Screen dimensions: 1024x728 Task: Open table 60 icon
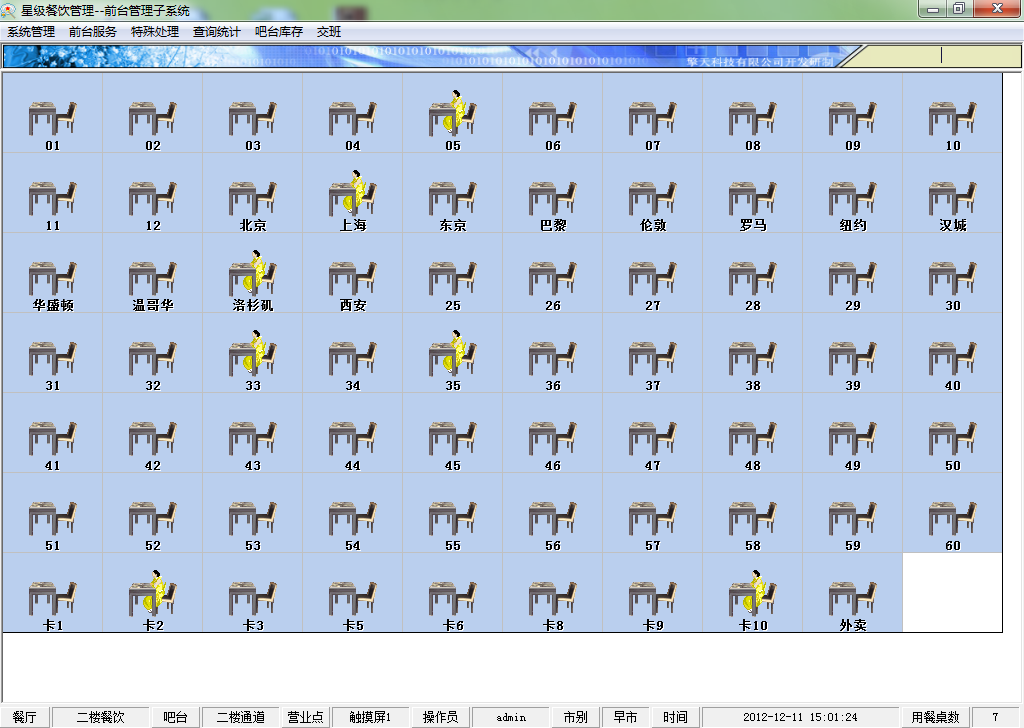tap(953, 514)
